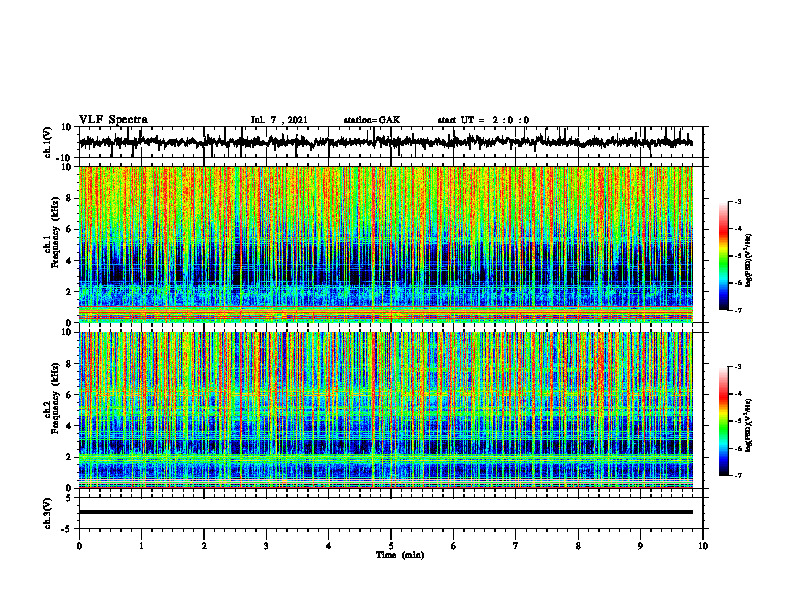
Task: Click time axis tick label "3"
Action: [266, 546]
